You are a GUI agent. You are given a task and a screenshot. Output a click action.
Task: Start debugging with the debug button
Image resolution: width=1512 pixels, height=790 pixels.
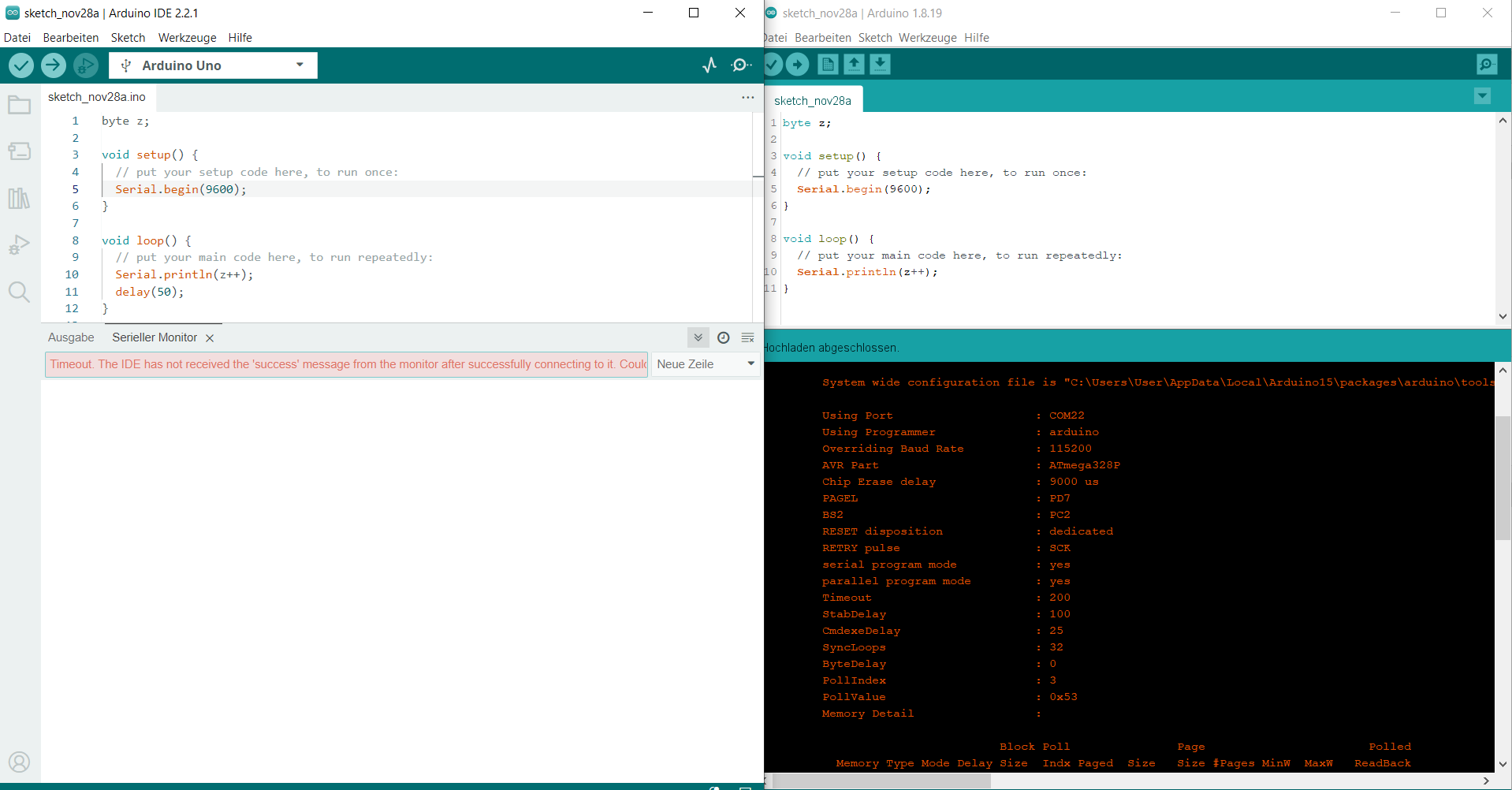point(86,65)
